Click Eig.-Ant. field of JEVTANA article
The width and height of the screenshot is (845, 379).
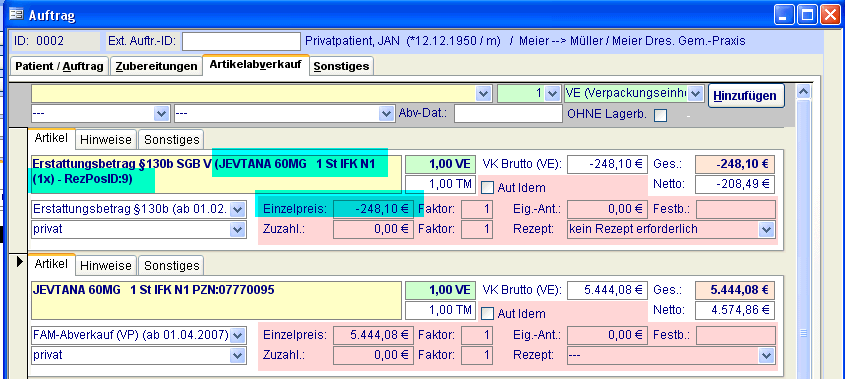tap(607, 335)
